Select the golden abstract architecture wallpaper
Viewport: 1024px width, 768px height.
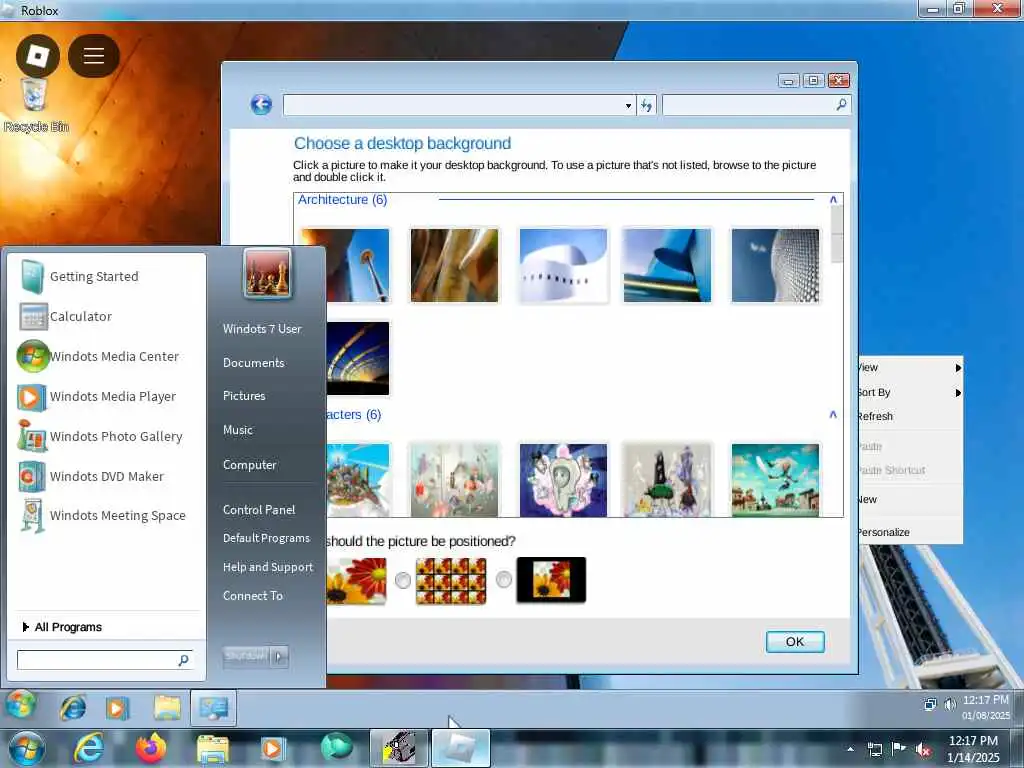[x=454, y=265]
